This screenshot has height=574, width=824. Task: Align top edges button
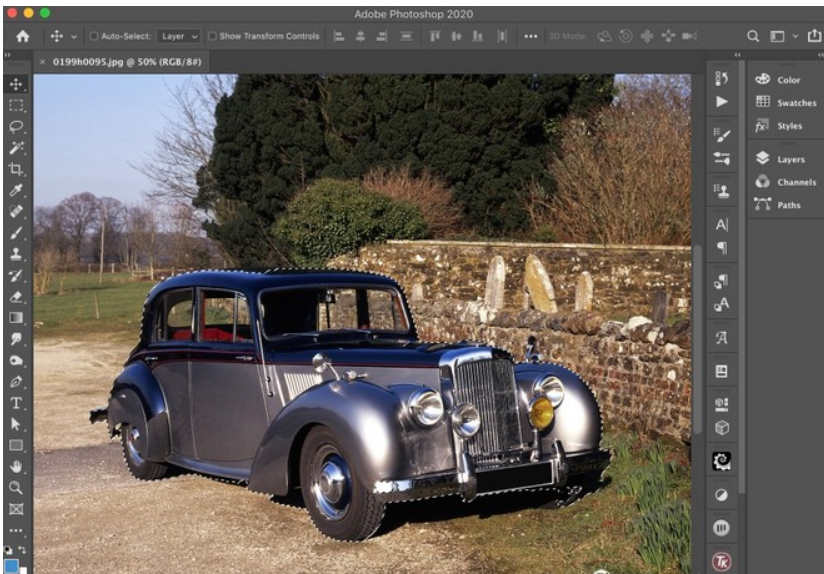pyautogui.click(x=435, y=36)
